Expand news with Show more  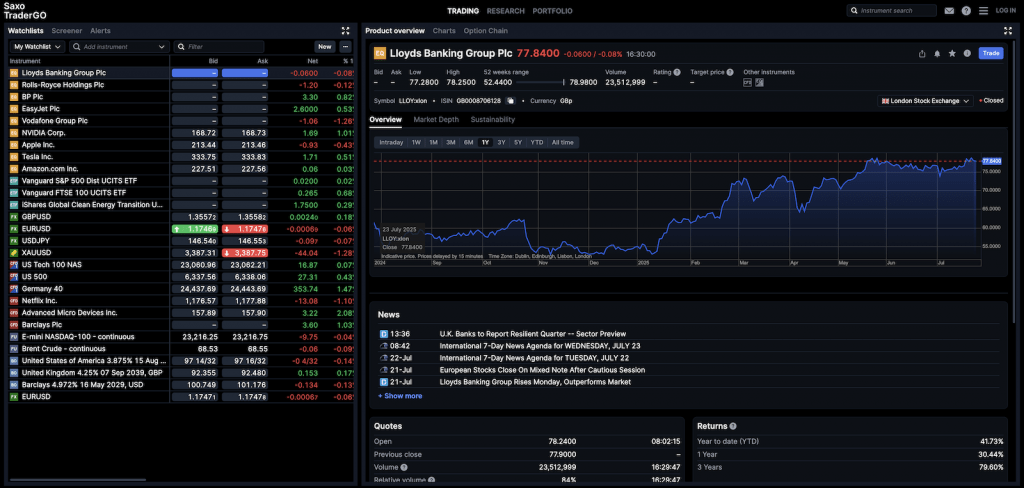point(400,396)
